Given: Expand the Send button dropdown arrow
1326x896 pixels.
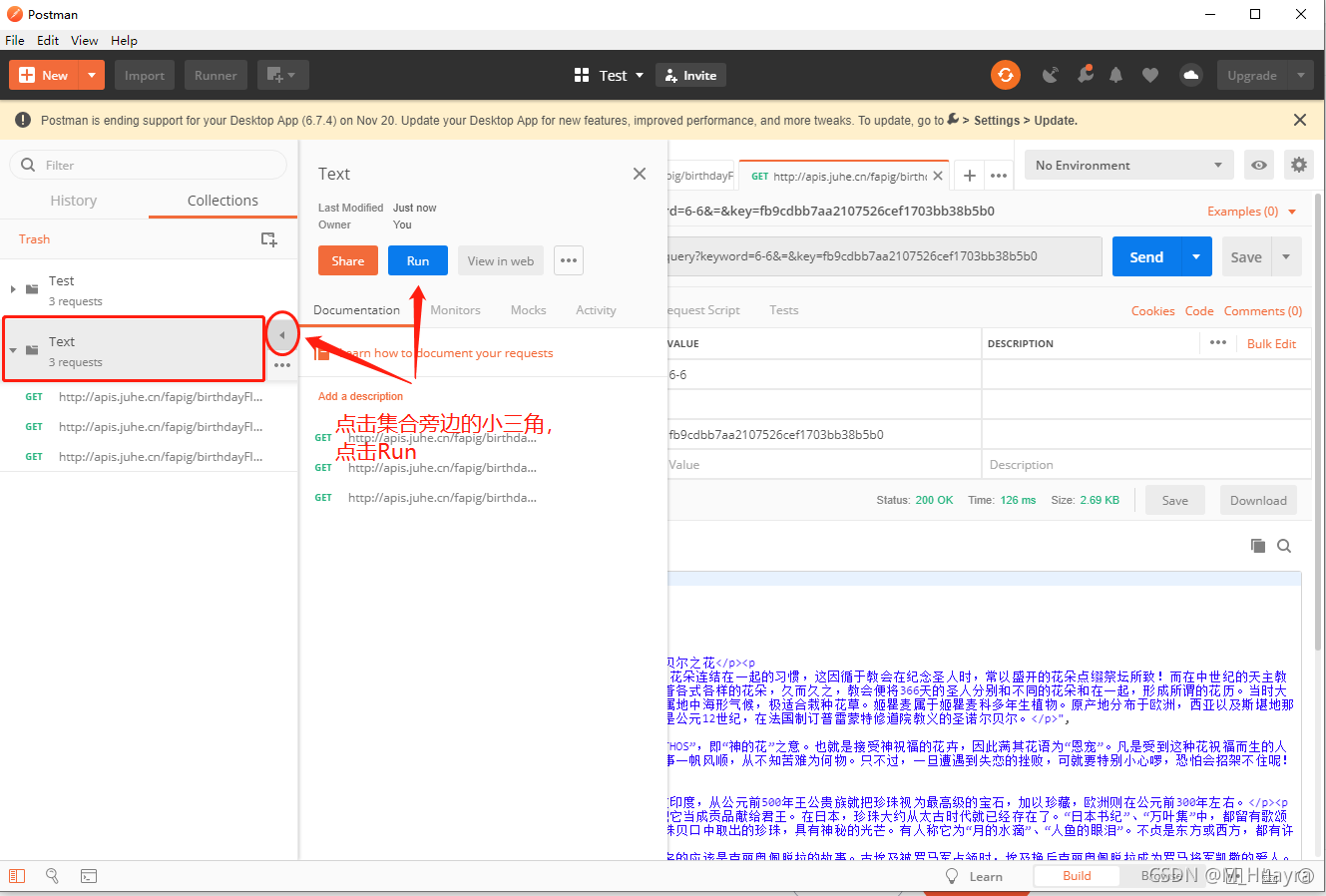Looking at the screenshot, I should coord(1196,257).
